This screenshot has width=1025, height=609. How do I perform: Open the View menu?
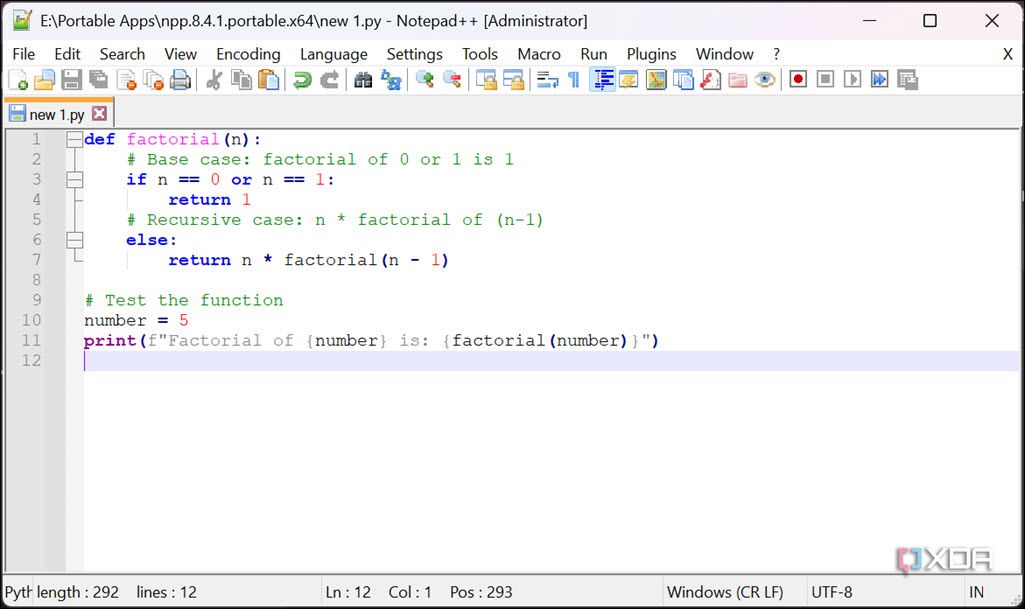coord(180,54)
